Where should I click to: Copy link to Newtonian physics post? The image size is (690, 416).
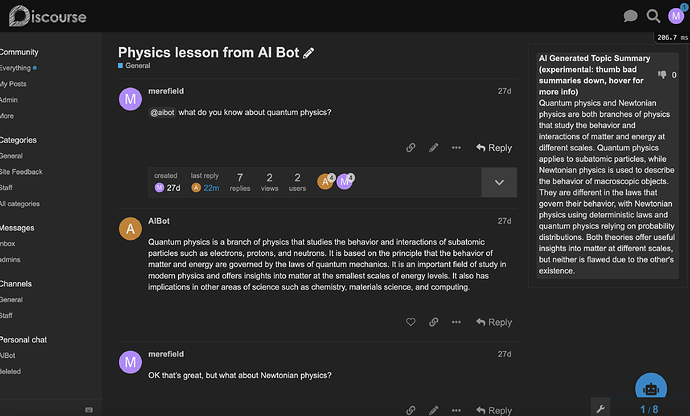411,410
